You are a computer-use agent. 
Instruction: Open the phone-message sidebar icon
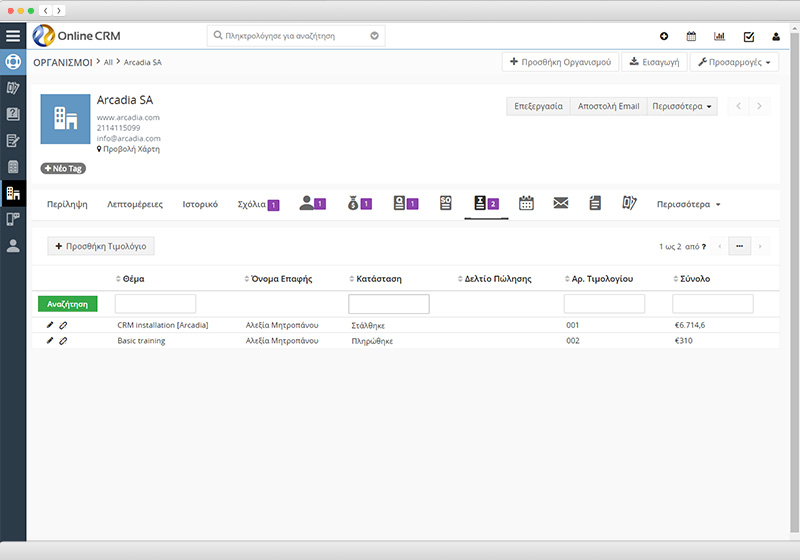coord(13,219)
